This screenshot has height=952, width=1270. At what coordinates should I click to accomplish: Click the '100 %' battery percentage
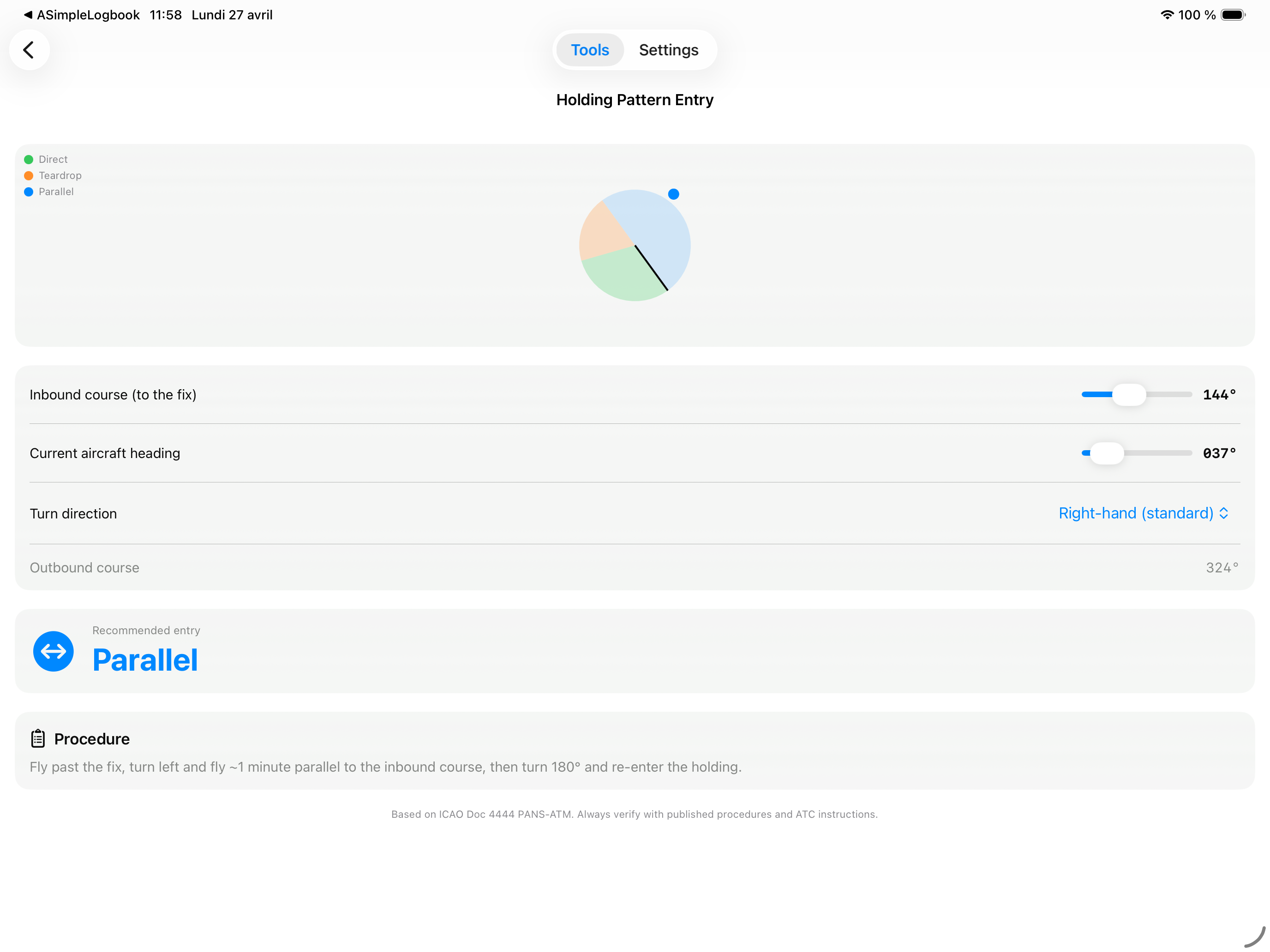coord(1197,15)
